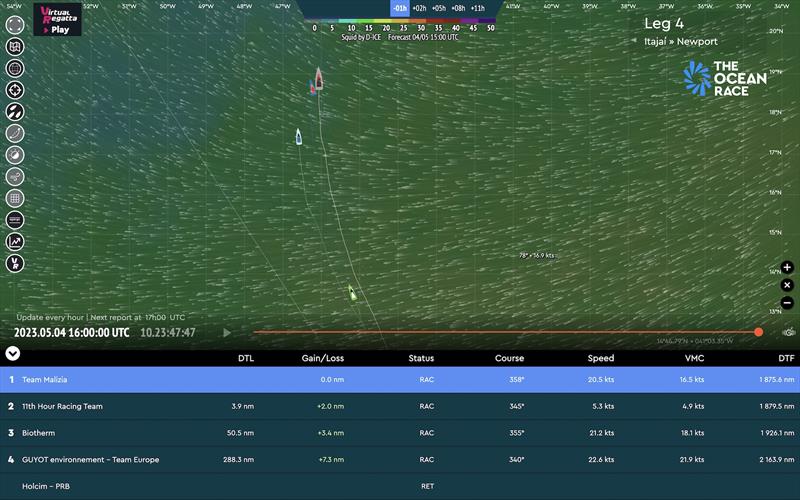Screen dimensions: 800x500
Task: Select the light blue boat on map
Action: click(x=298, y=137)
